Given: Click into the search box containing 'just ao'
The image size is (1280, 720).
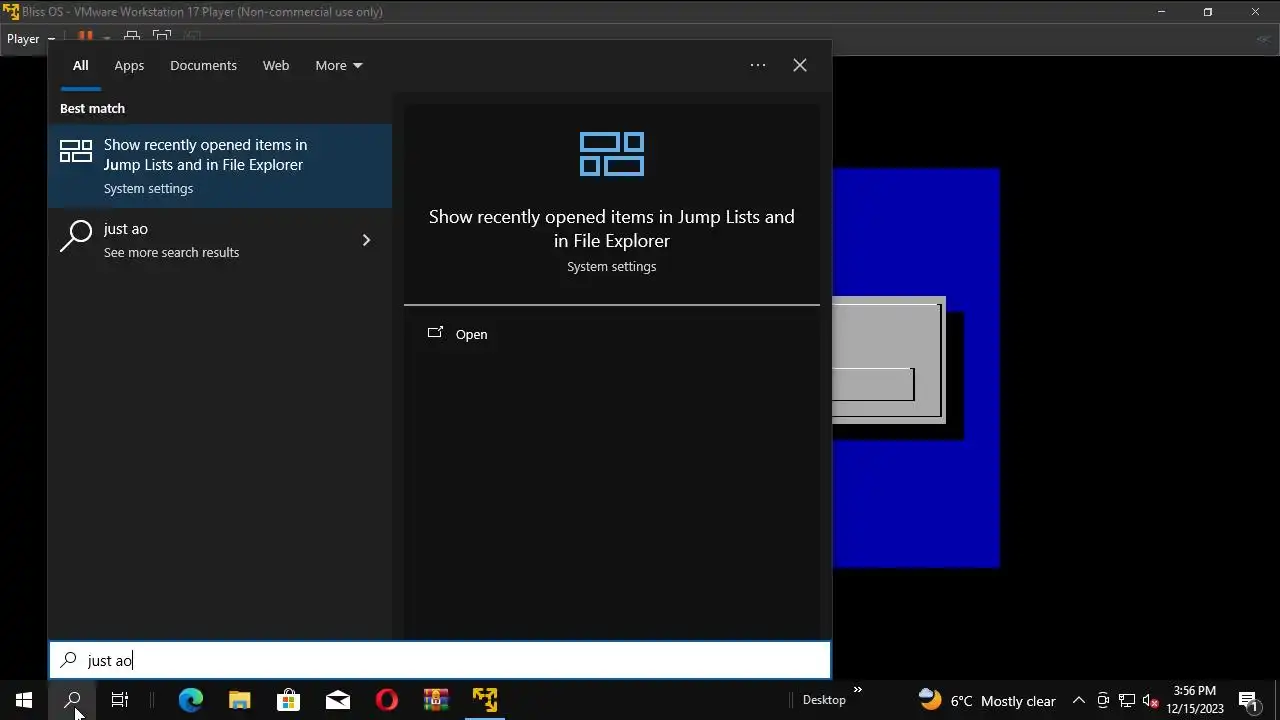Looking at the screenshot, I should click(440, 660).
